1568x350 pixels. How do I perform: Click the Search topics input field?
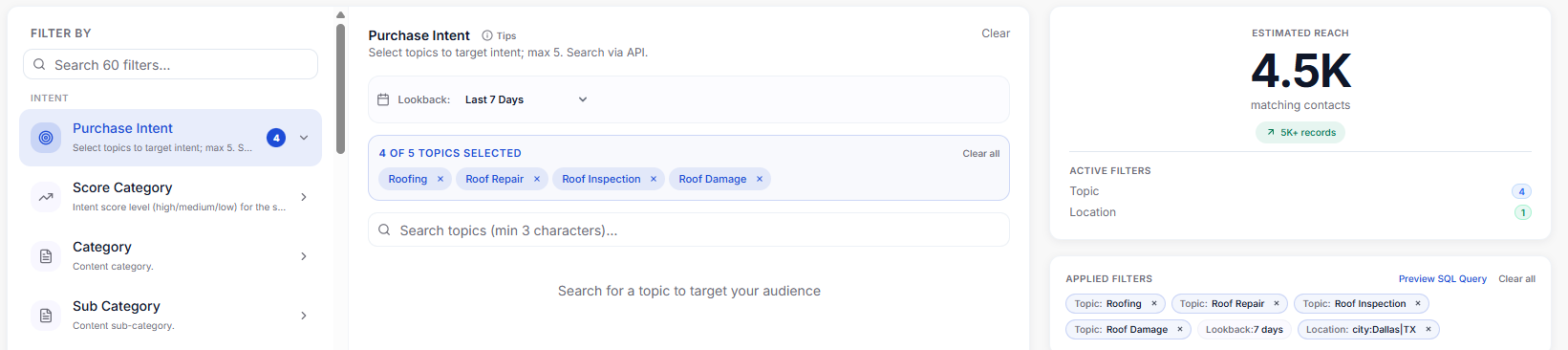point(689,230)
